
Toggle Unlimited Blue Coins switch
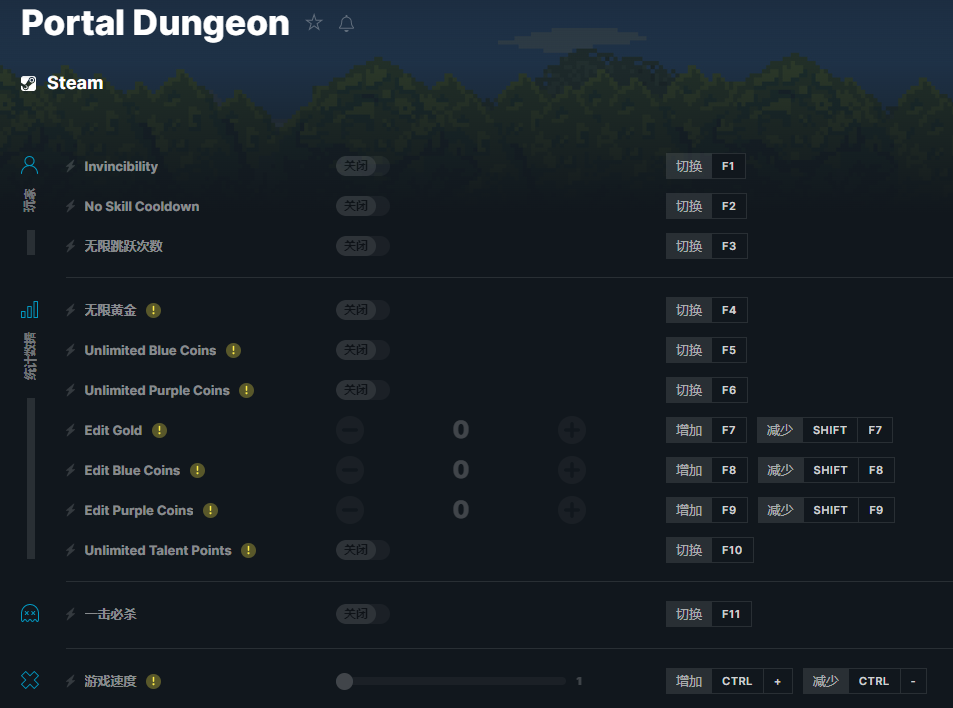363,350
